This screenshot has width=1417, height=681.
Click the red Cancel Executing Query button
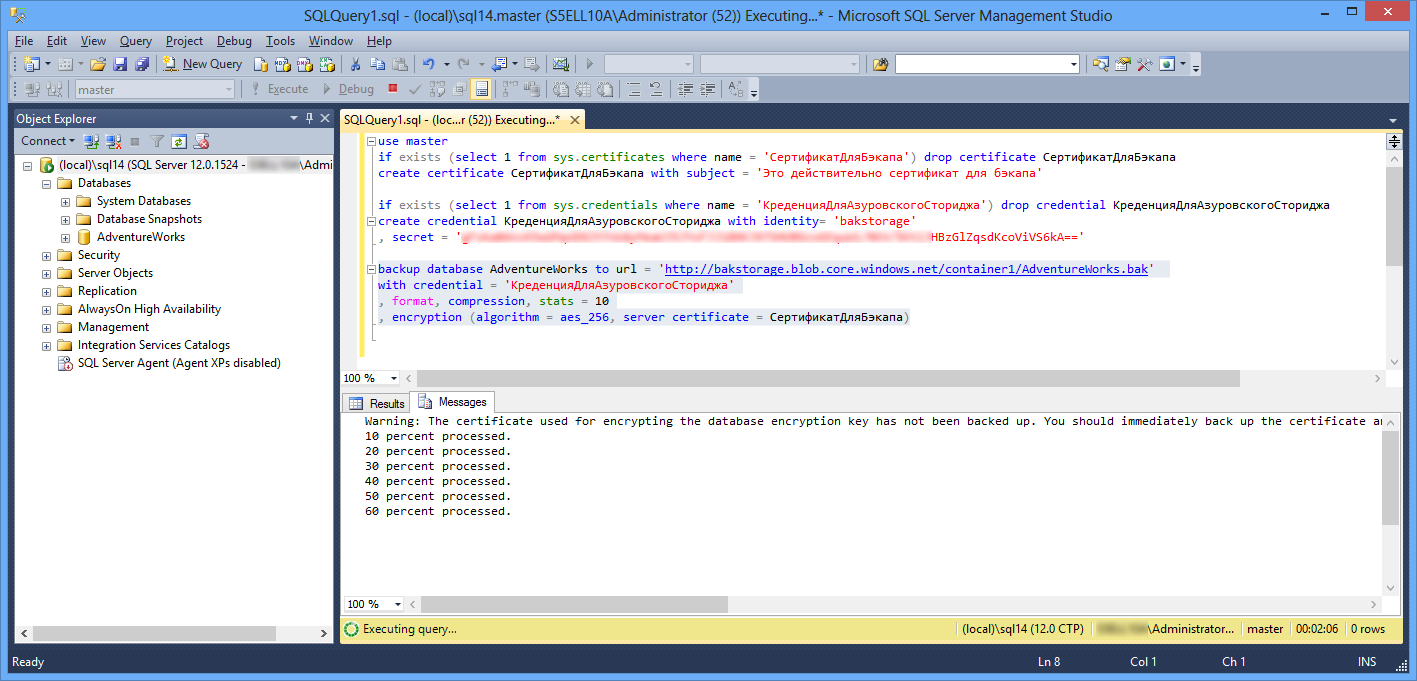393,88
